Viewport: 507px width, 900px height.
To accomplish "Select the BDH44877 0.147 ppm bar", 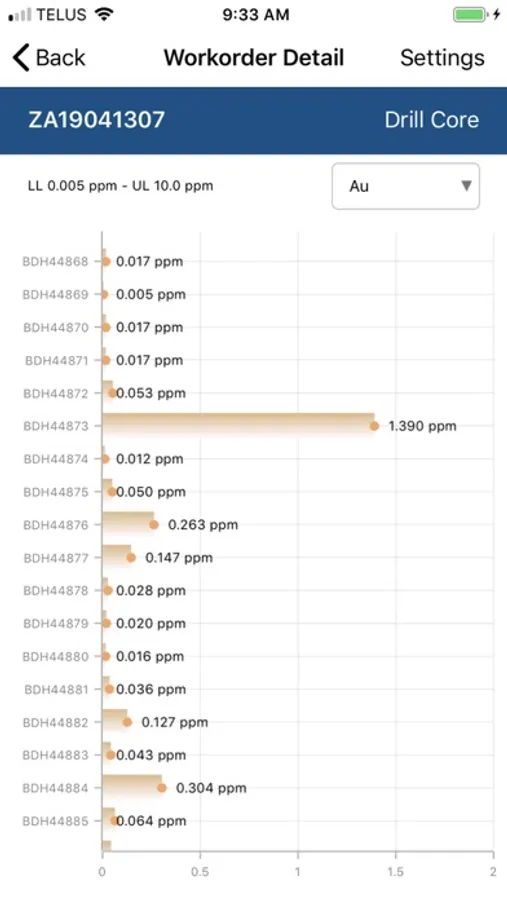I will tap(117, 557).
